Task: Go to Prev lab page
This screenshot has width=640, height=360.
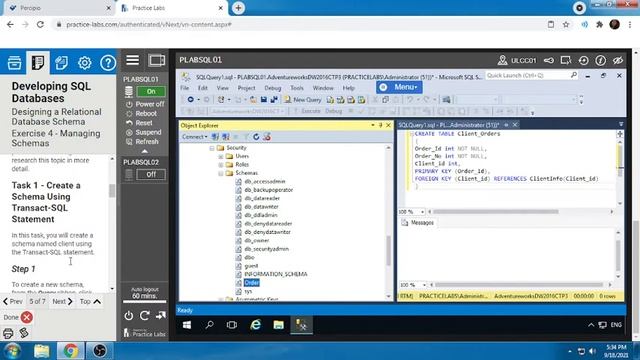Action: click(13, 302)
